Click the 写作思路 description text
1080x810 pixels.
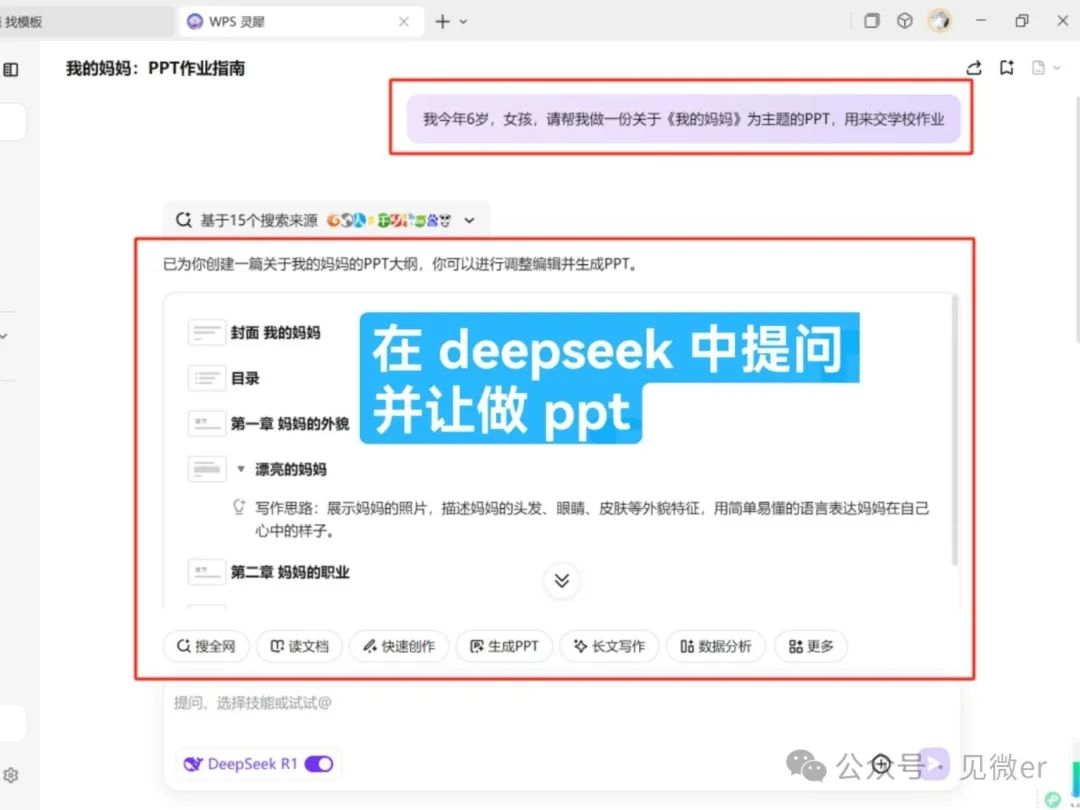(x=592, y=520)
